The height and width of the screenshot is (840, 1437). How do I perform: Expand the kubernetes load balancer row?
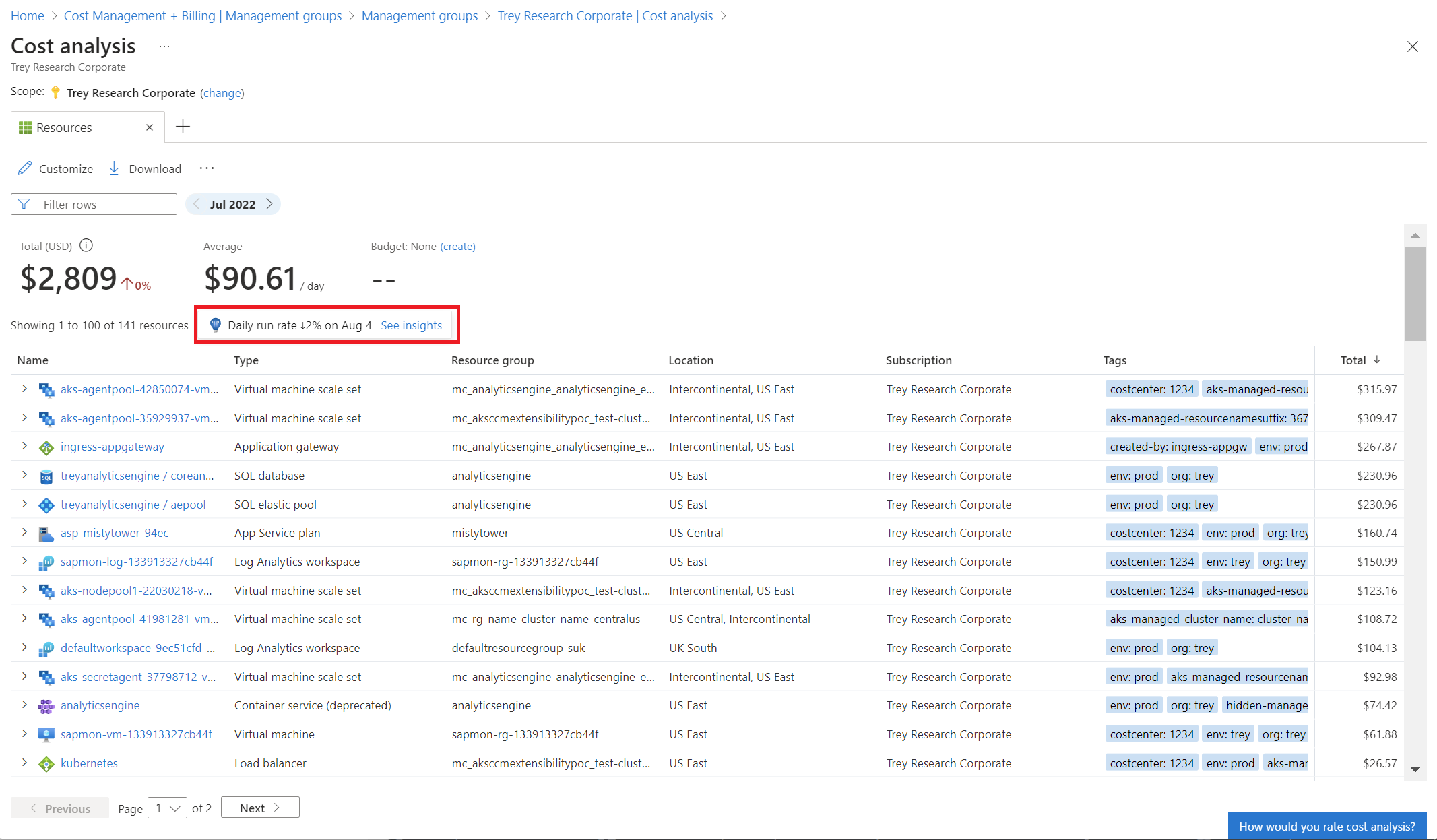tap(24, 763)
